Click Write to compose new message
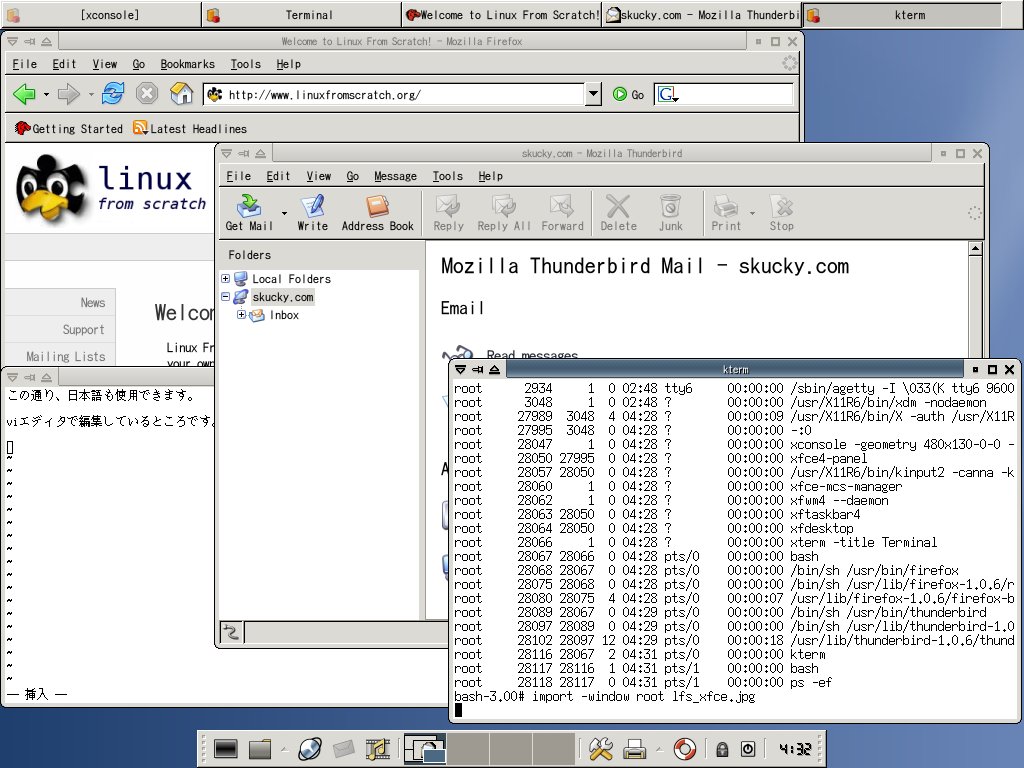1024x768 pixels. coord(313,213)
